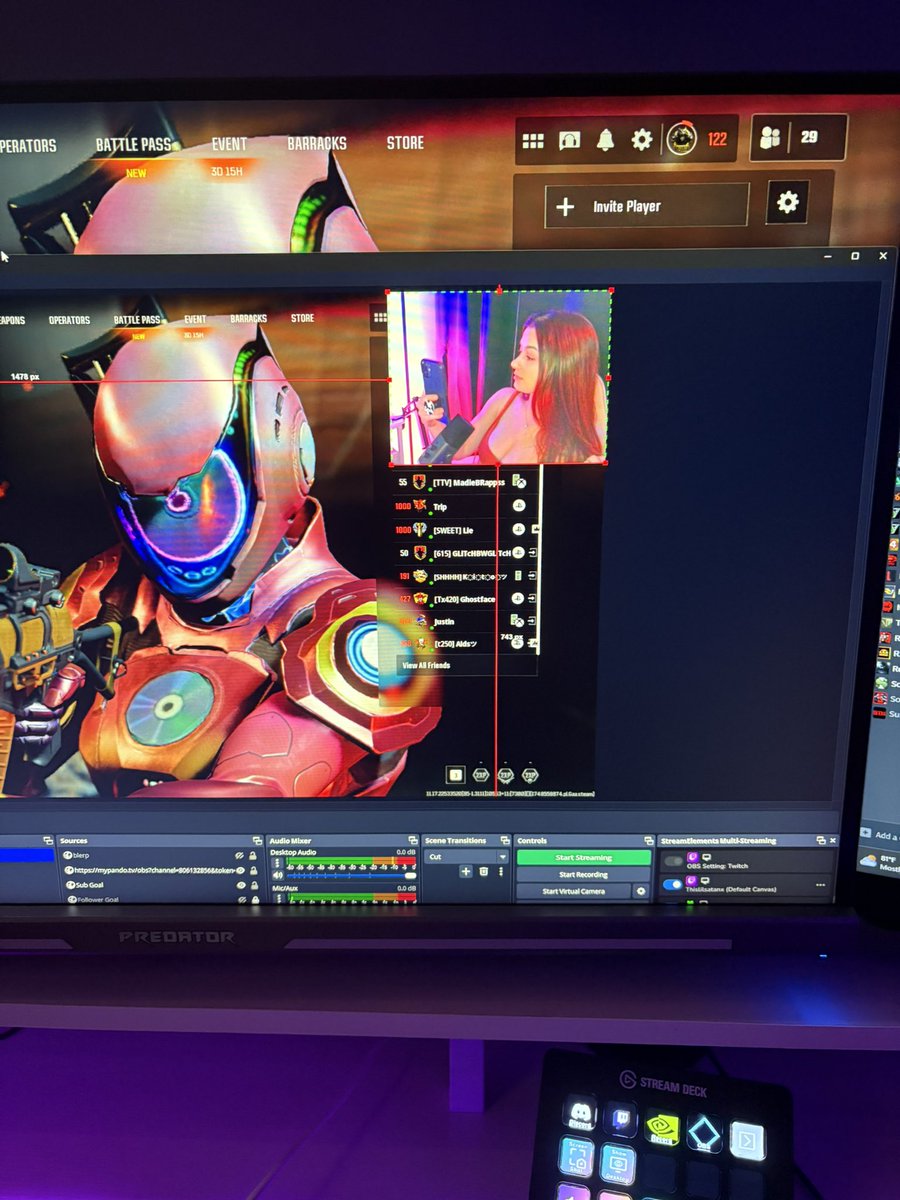Click the join icon on the [Tx420] Ghostface row

point(533,598)
